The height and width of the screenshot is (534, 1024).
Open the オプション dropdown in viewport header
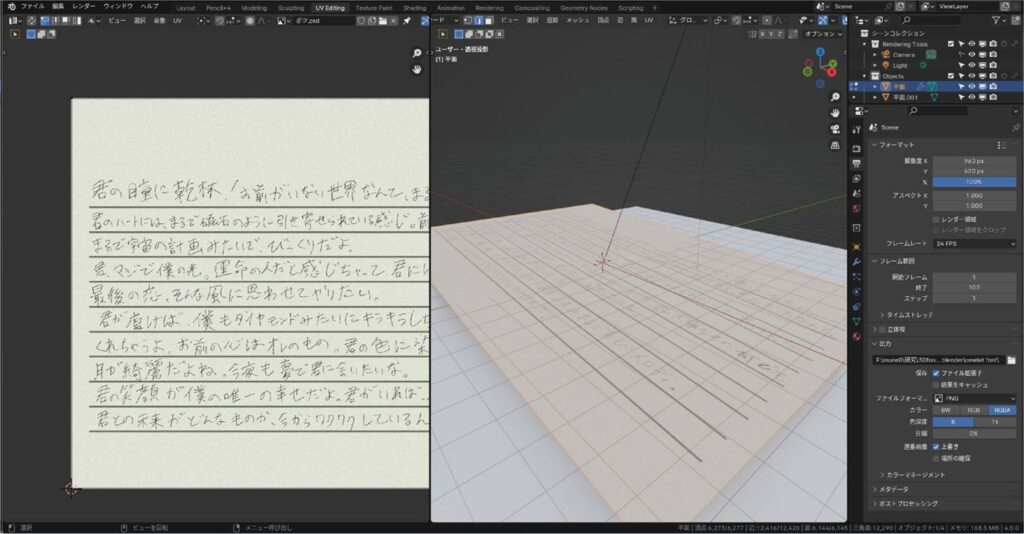point(823,34)
